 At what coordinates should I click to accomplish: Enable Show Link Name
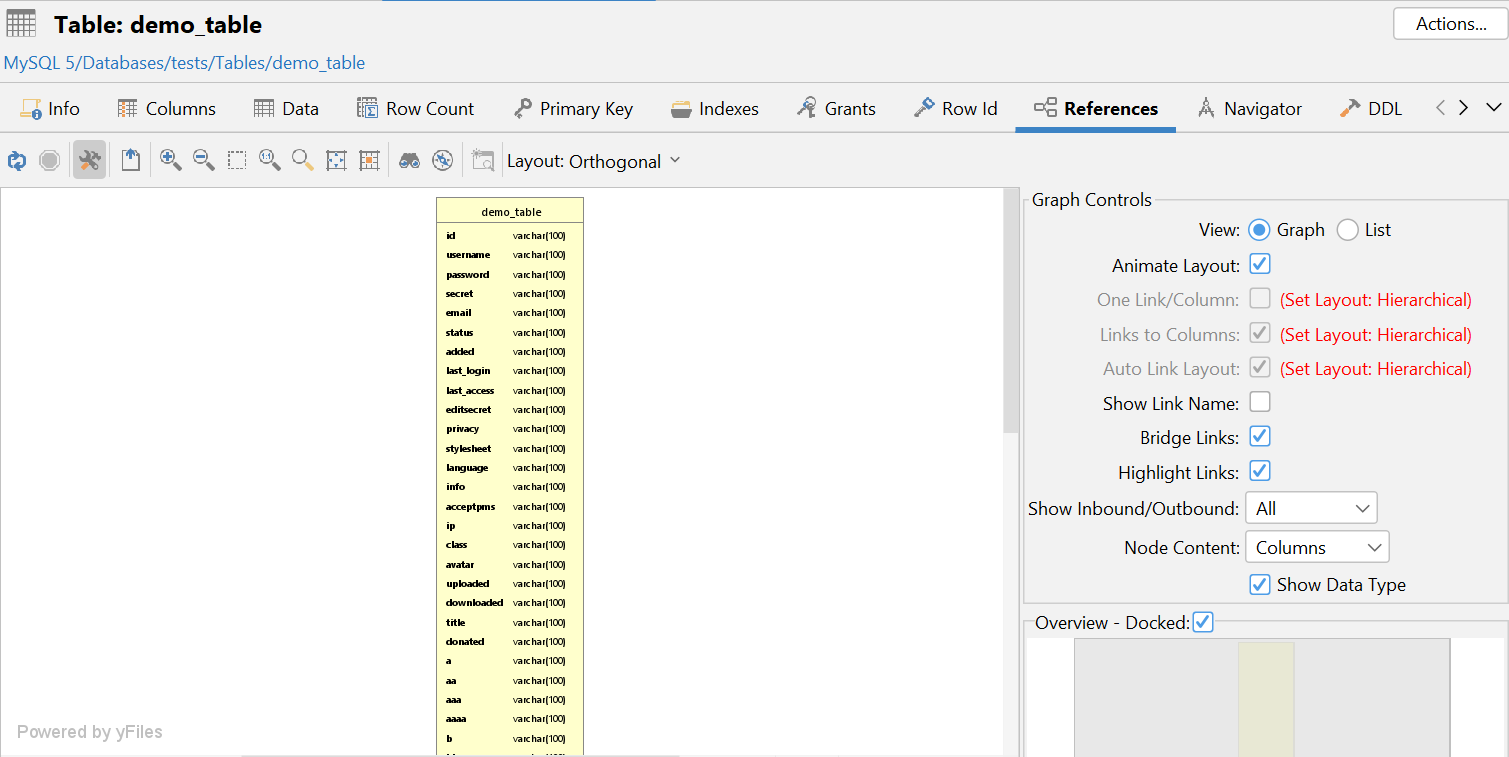tap(1259, 401)
